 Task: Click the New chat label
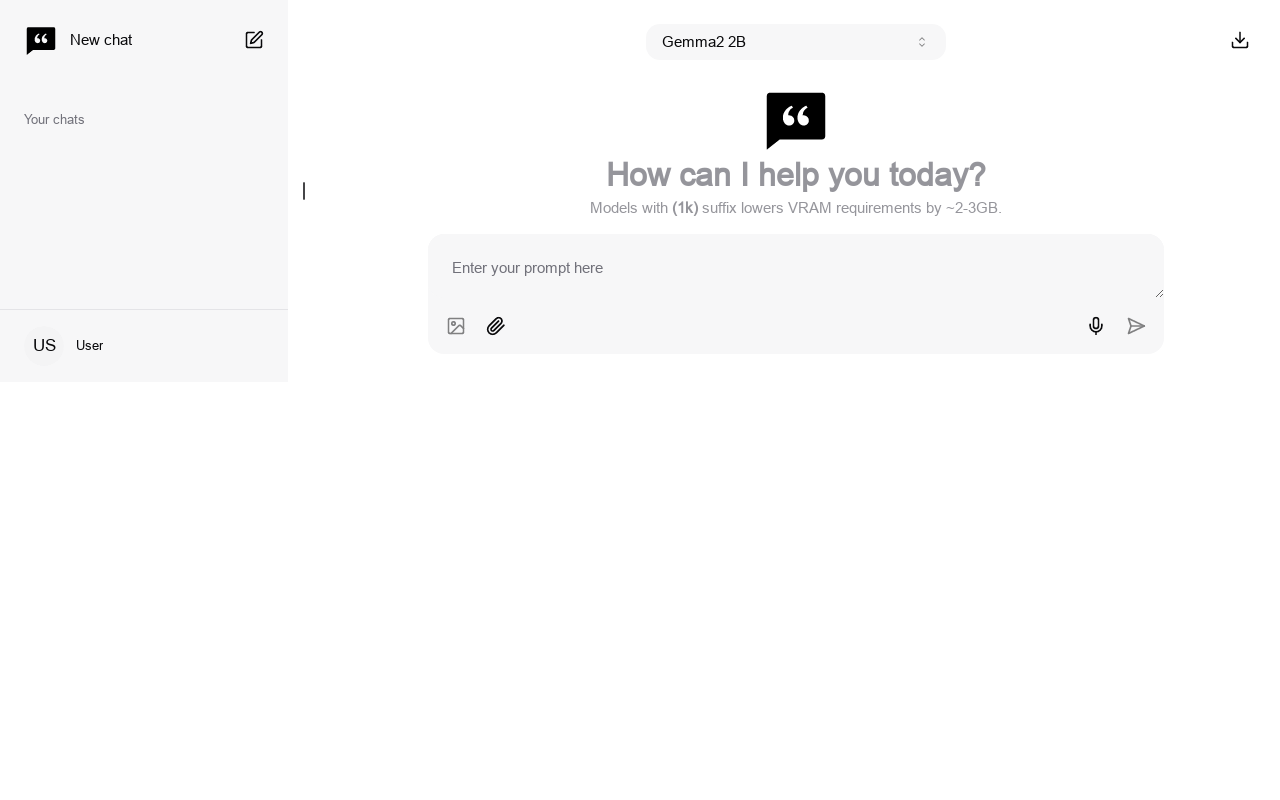[x=101, y=40]
